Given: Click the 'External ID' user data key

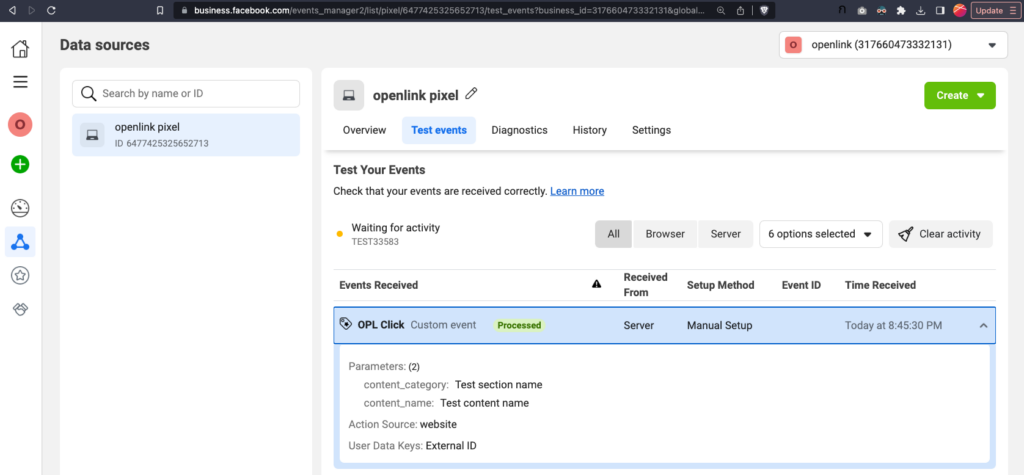Looking at the screenshot, I should [x=451, y=446].
